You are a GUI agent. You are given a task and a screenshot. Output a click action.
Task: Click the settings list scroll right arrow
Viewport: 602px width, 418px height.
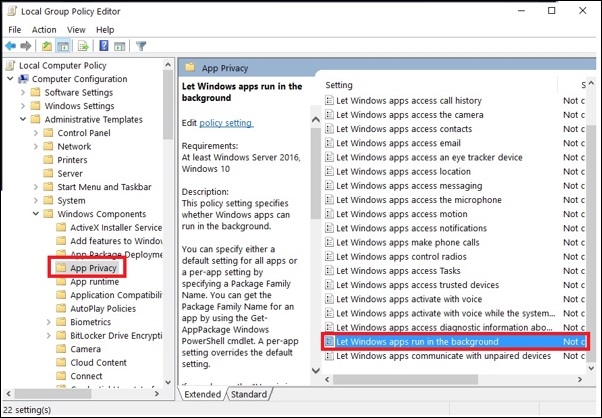(580, 379)
